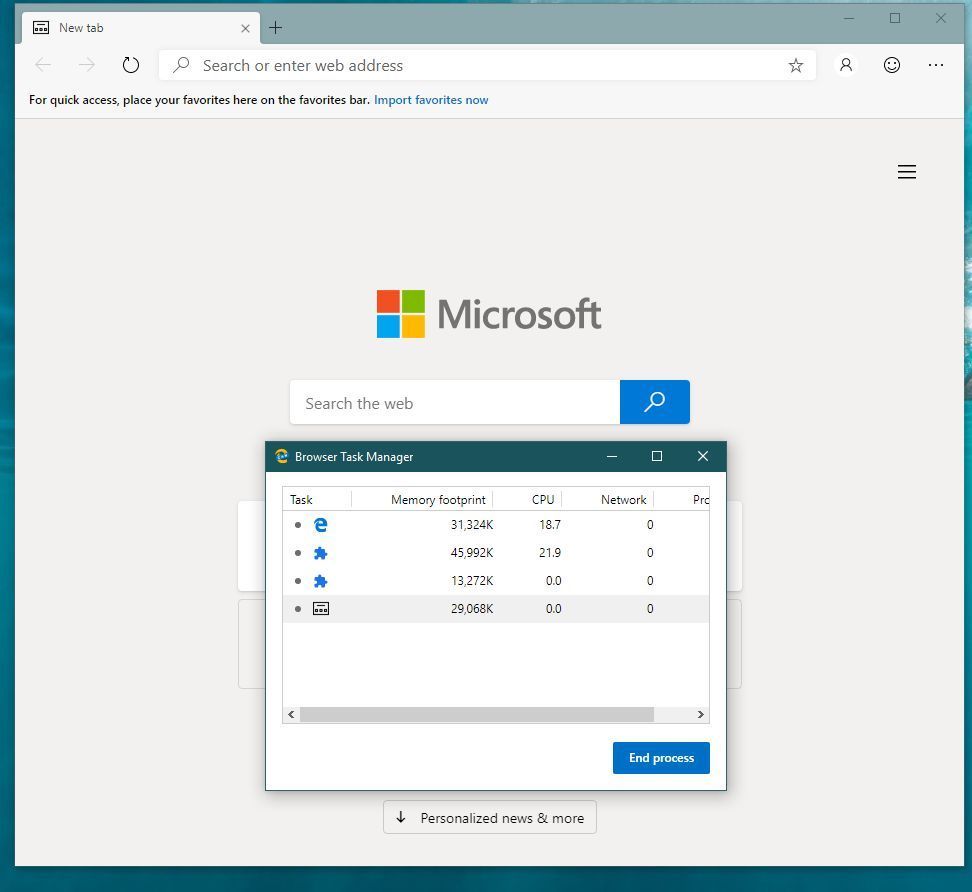
Task: Click task manager scroll right arrow
Action: (700, 715)
